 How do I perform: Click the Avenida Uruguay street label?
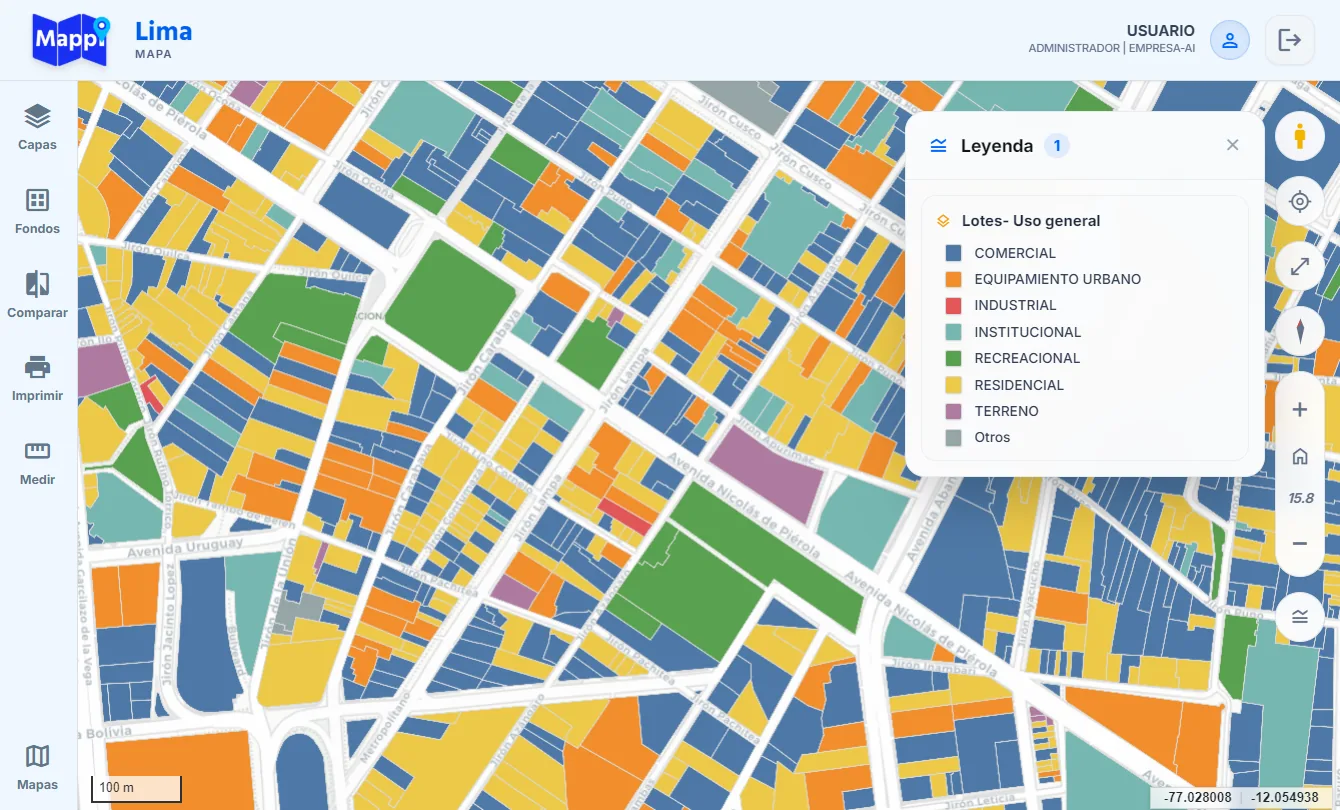[x=185, y=548]
